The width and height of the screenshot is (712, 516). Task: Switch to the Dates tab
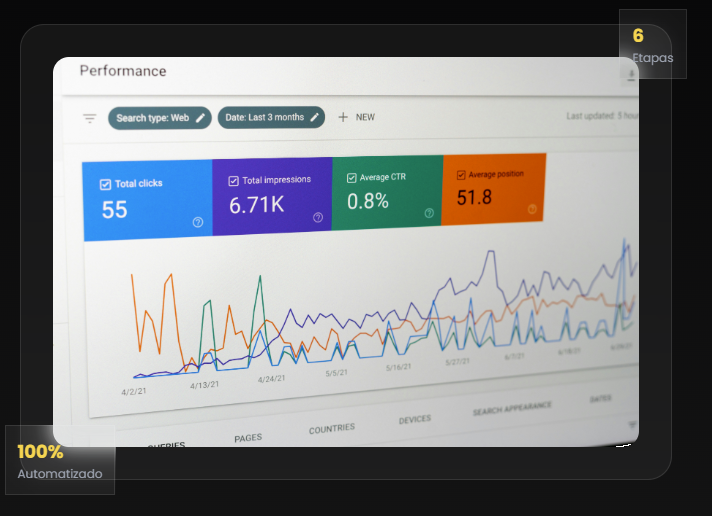pyautogui.click(x=600, y=398)
